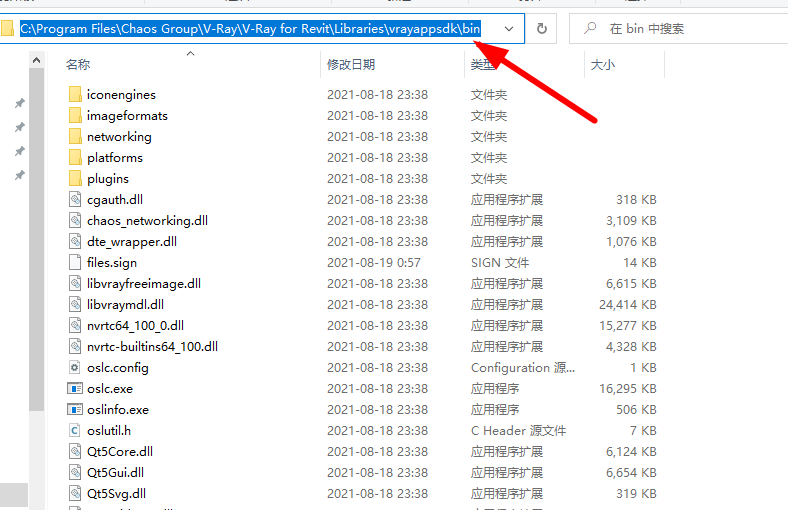
Task: Click the navigation pane scrollbar thumb
Action: 36,240
